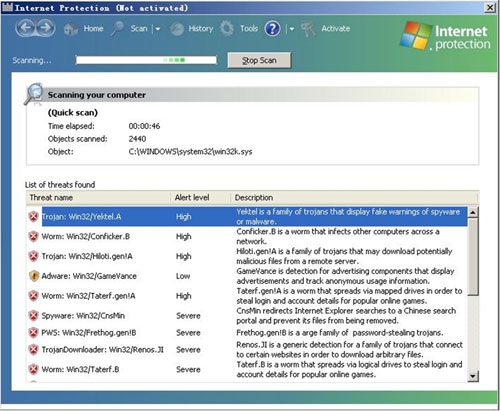The width and height of the screenshot is (500, 411).
Task: Click red shield icon for Renos.JI threat
Action: [x=33, y=349]
